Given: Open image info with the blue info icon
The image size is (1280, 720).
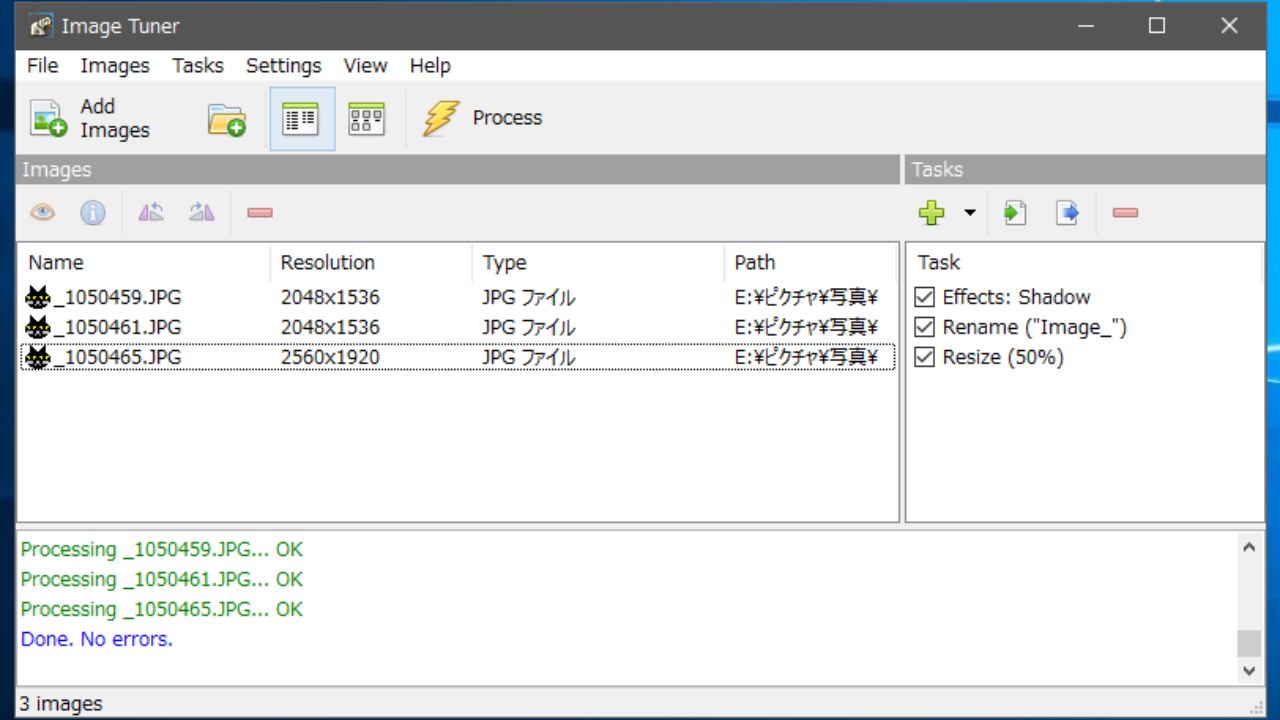Looking at the screenshot, I should (93, 212).
